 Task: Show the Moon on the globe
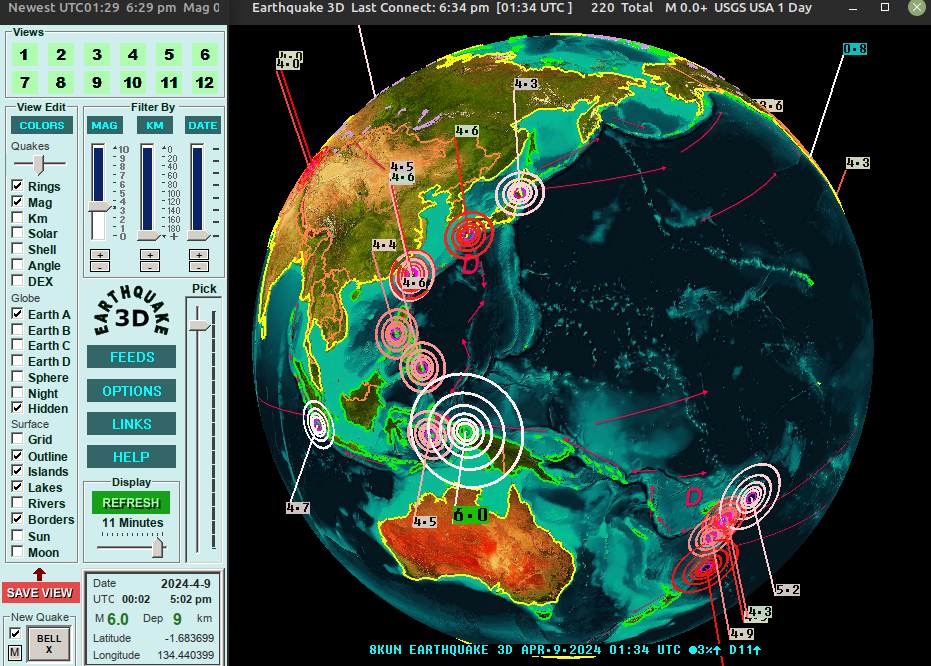click(17, 552)
